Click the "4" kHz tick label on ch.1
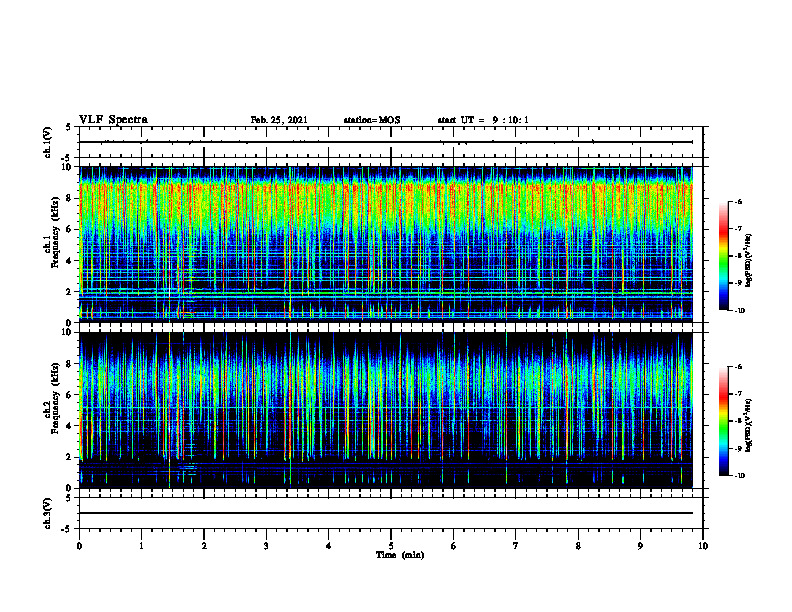Screen dimensions: 792x612 tap(70, 261)
